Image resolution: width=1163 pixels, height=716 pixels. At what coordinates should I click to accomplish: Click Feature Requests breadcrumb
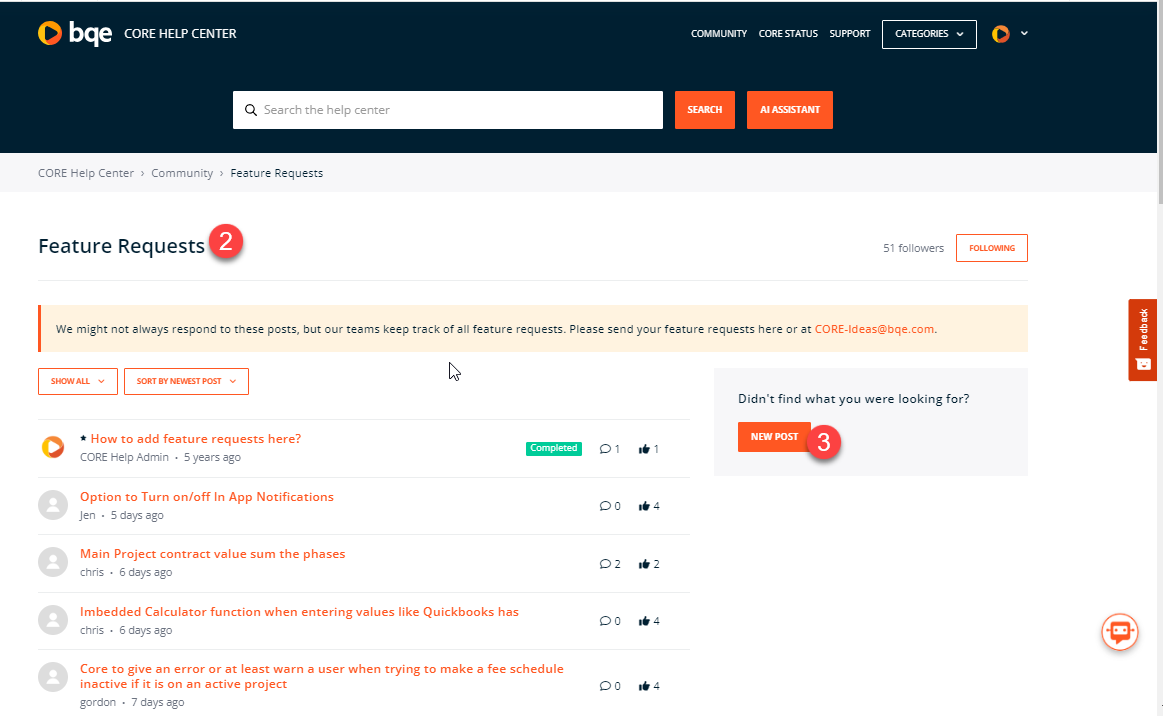tap(277, 173)
